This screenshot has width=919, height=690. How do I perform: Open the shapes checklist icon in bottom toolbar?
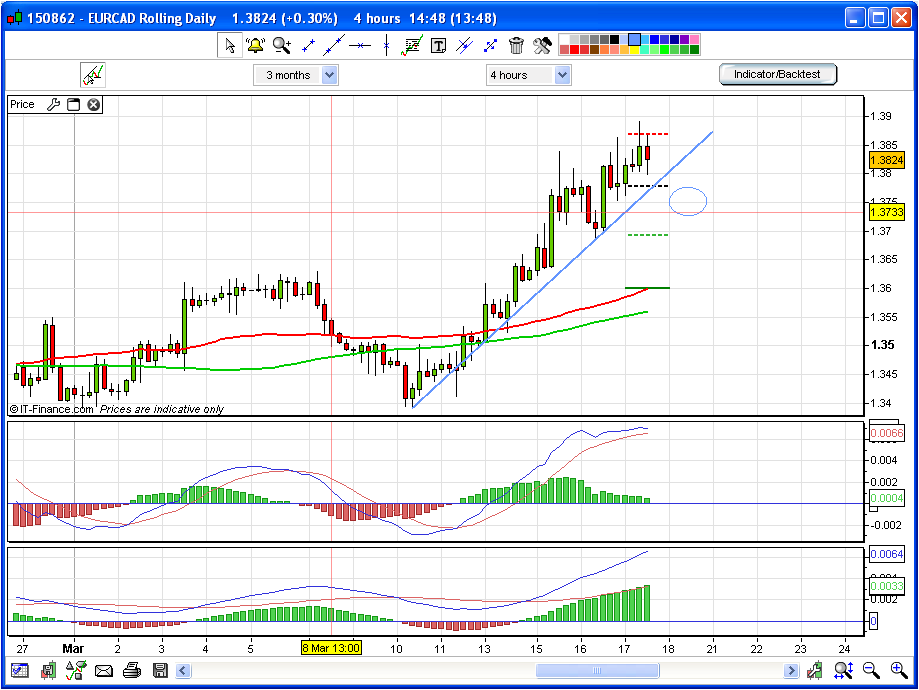click(76, 670)
